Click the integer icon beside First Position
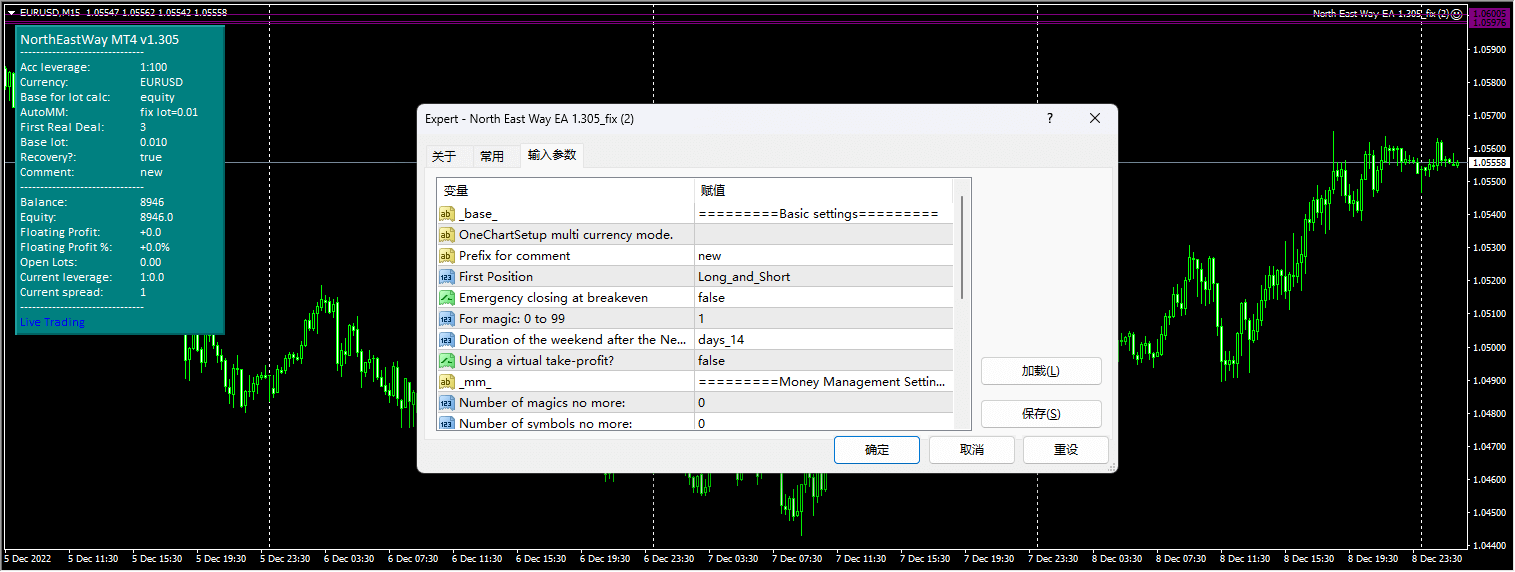Screen dimensions: 1515x572 click(x=447, y=277)
